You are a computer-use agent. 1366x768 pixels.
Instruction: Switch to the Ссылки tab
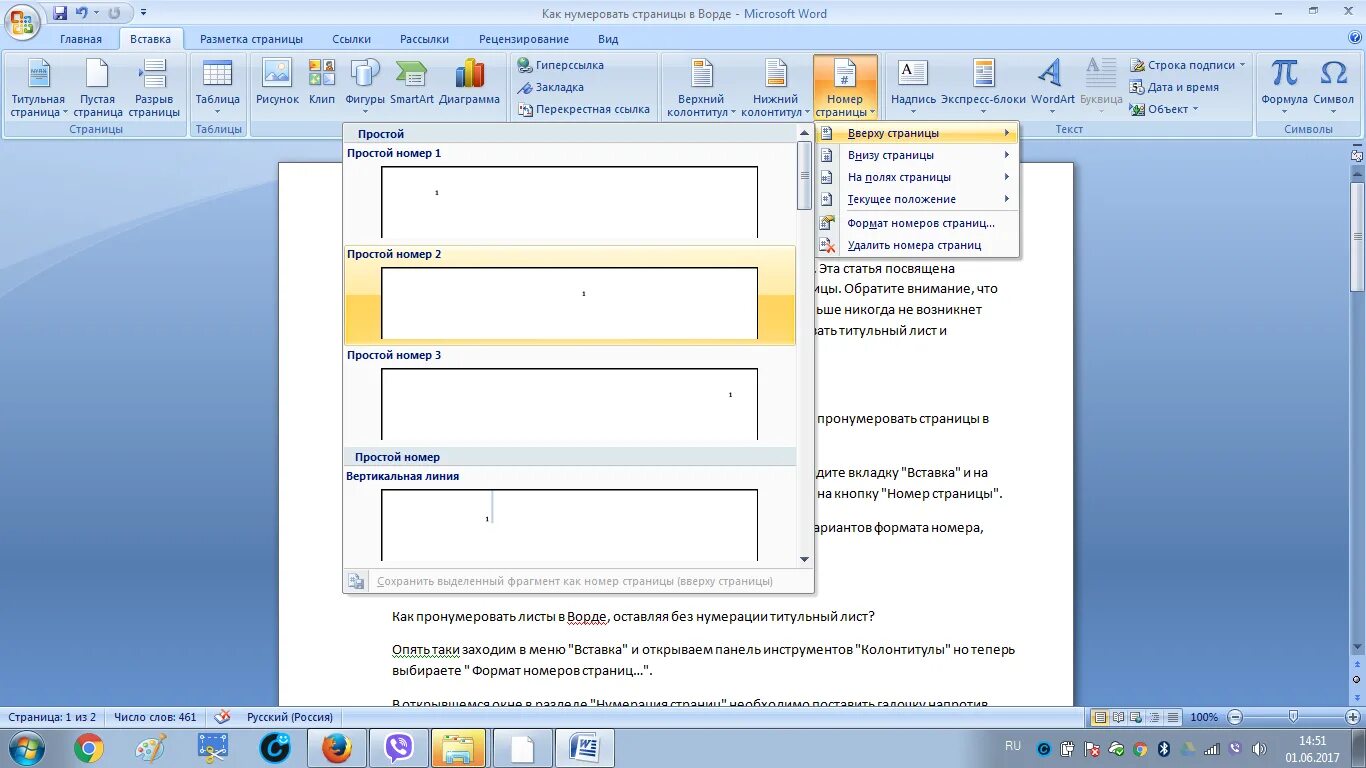pos(351,39)
